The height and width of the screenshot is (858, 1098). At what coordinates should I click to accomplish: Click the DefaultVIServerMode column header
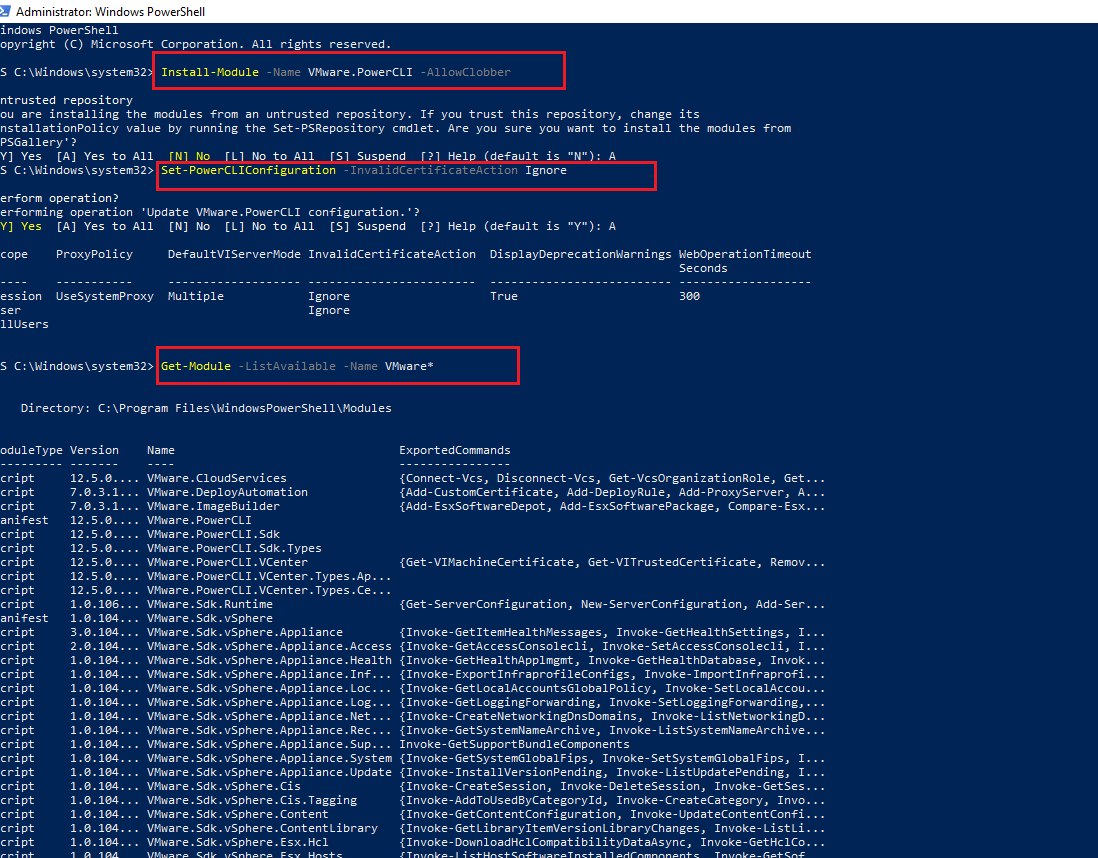point(234,254)
